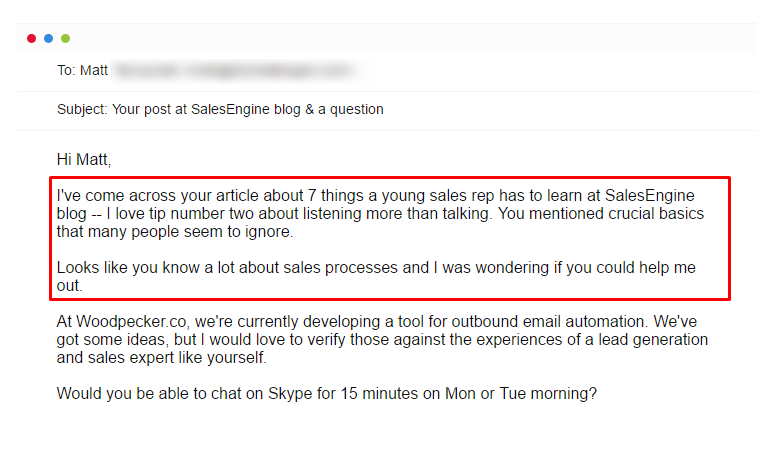Click 'a question' at subject end
The image size is (765, 449).
click(x=351, y=109)
